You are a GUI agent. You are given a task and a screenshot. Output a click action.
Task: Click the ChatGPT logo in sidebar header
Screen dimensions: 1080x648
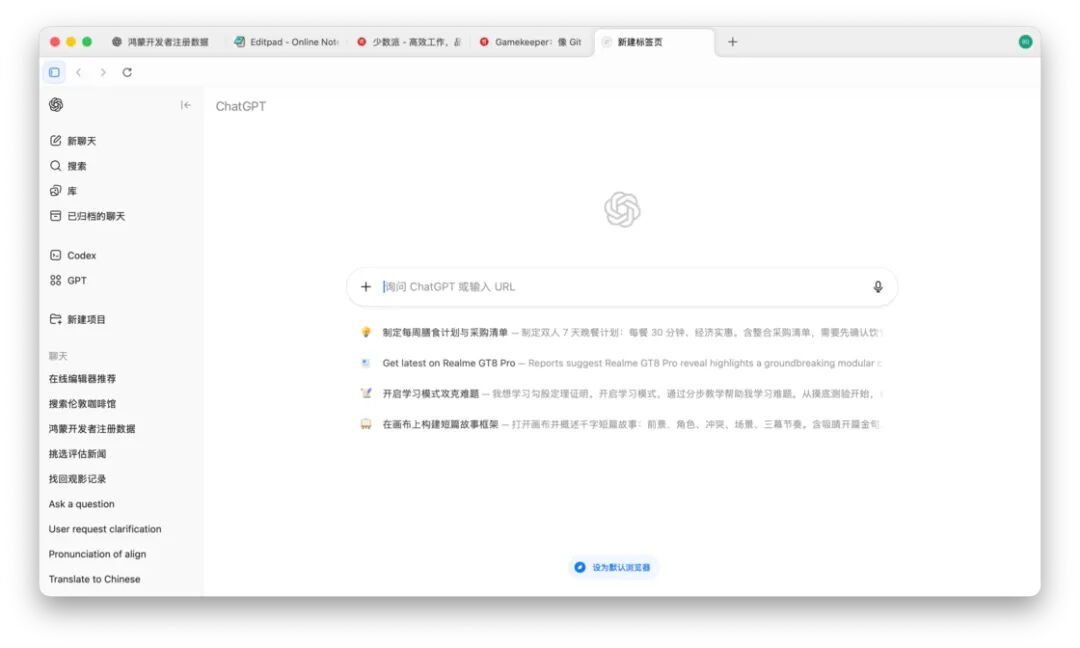(x=56, y=105)
